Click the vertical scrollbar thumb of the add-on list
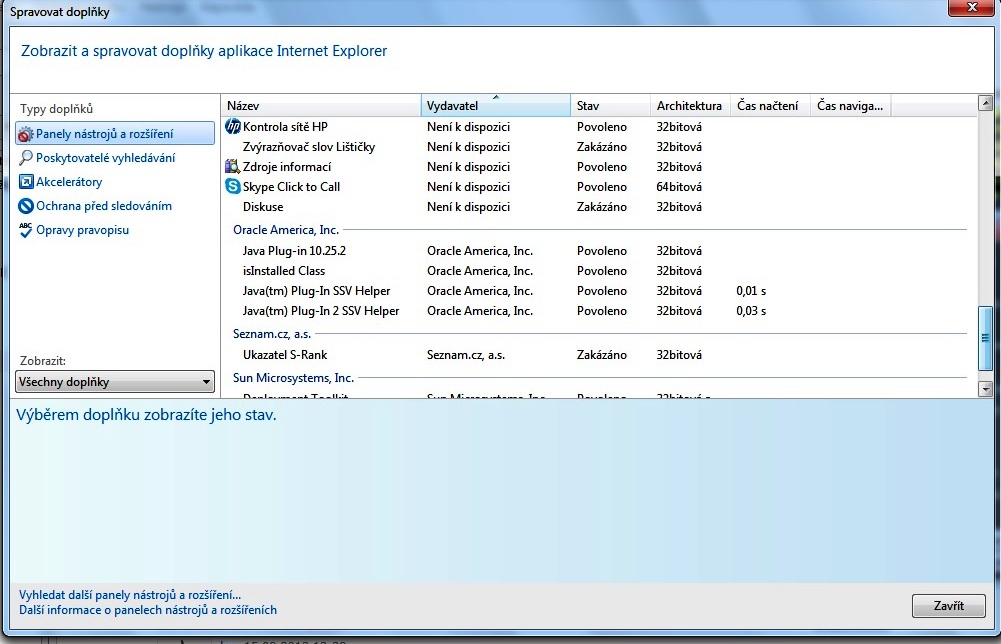 tap(984, 338)
